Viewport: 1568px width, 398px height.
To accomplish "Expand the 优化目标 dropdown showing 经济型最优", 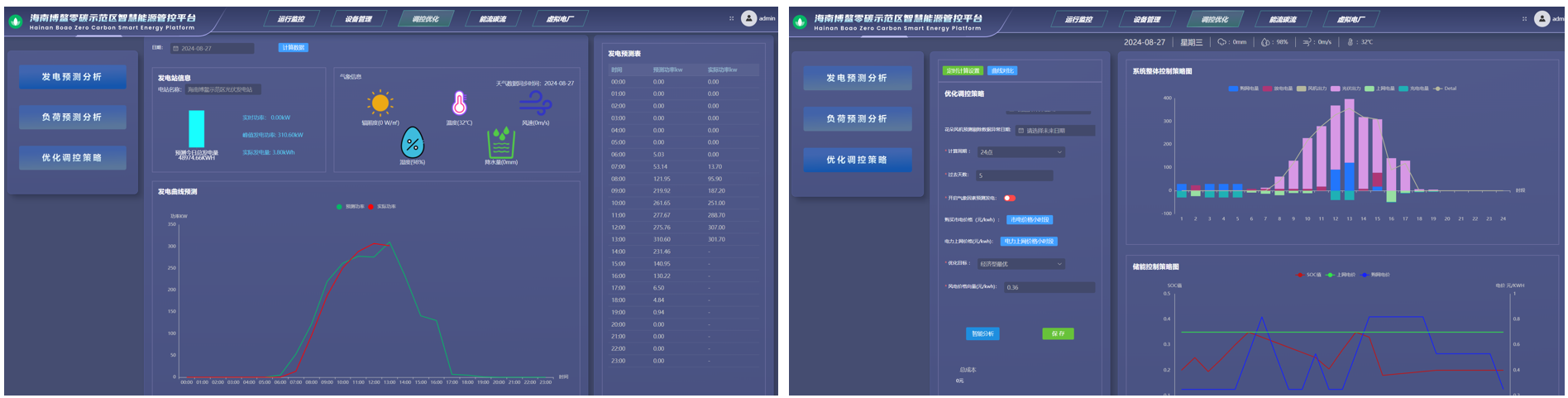I will (x=1021, y=264).
